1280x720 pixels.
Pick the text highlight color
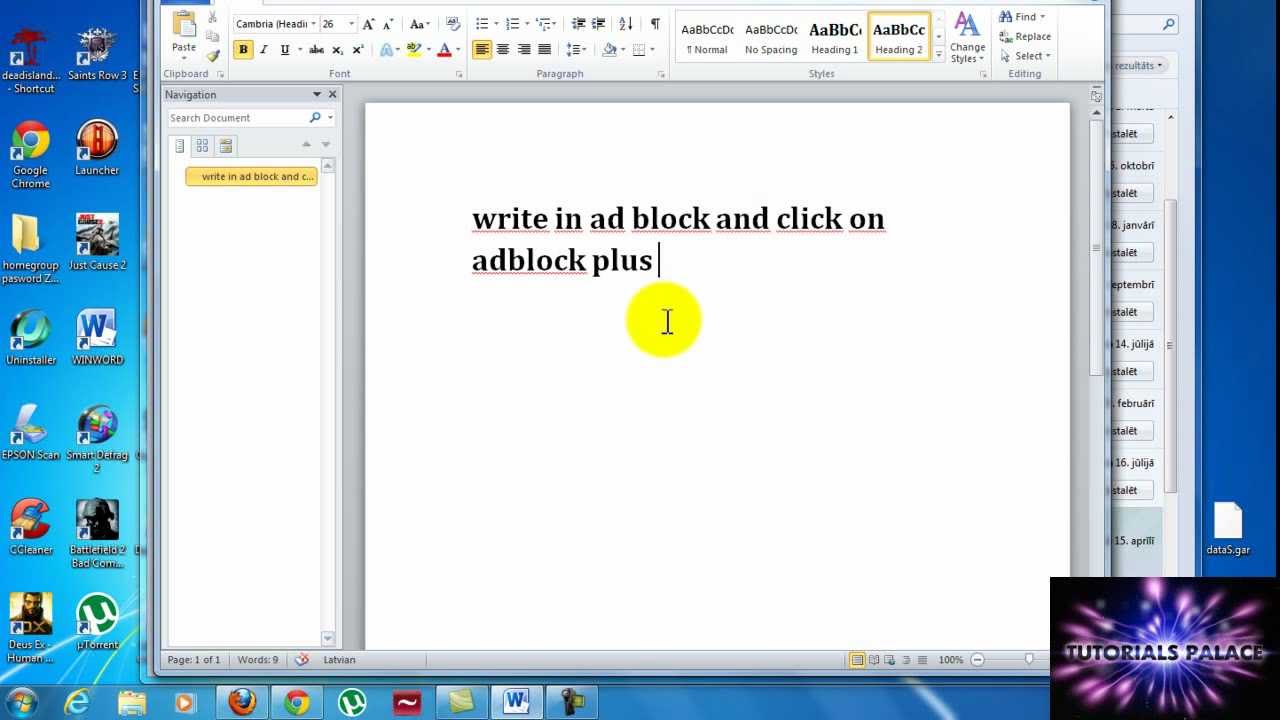(414, 50)
